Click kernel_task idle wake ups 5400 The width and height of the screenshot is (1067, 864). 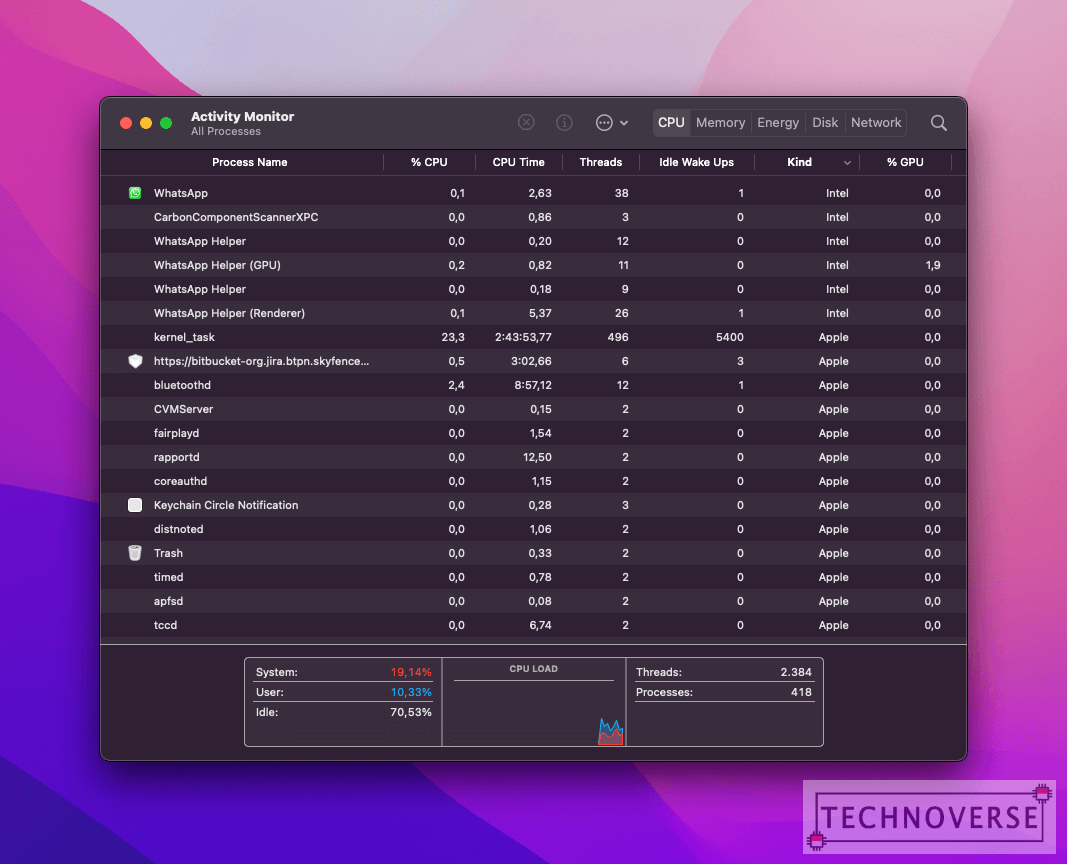[729, 337]
